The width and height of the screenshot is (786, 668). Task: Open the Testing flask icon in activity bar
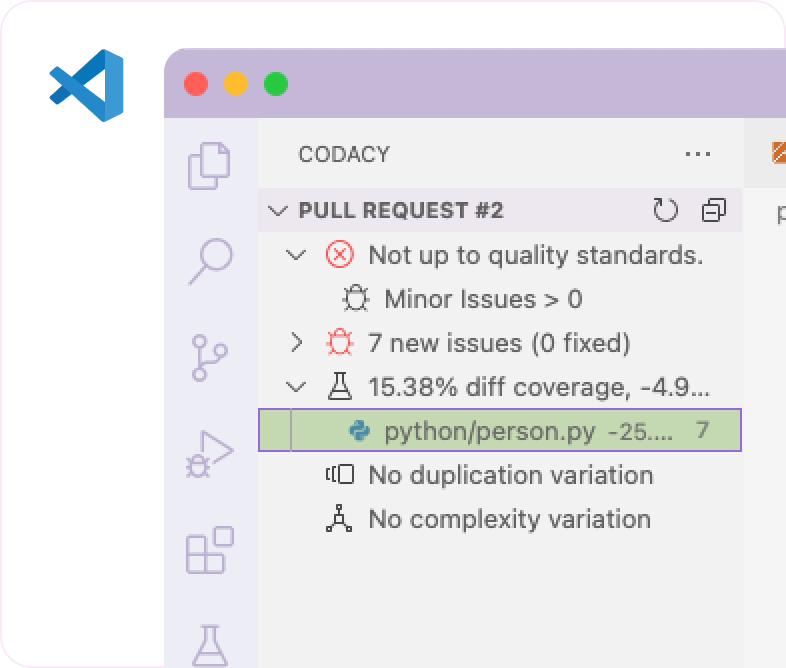coord(210,645)
